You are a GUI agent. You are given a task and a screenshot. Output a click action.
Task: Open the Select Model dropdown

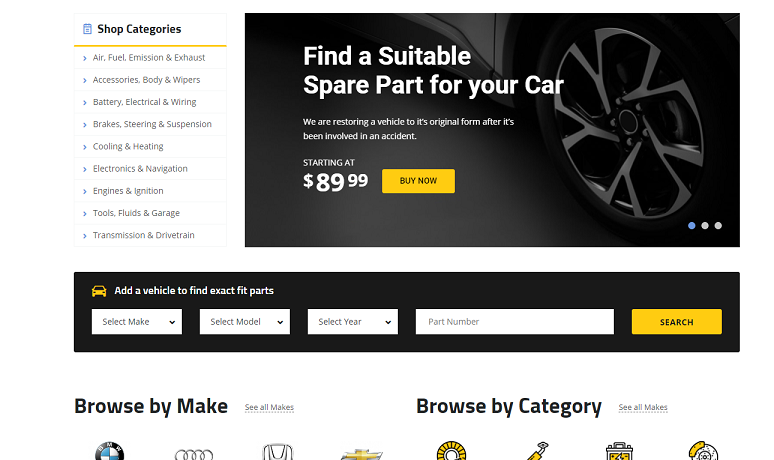click(245, 322)
